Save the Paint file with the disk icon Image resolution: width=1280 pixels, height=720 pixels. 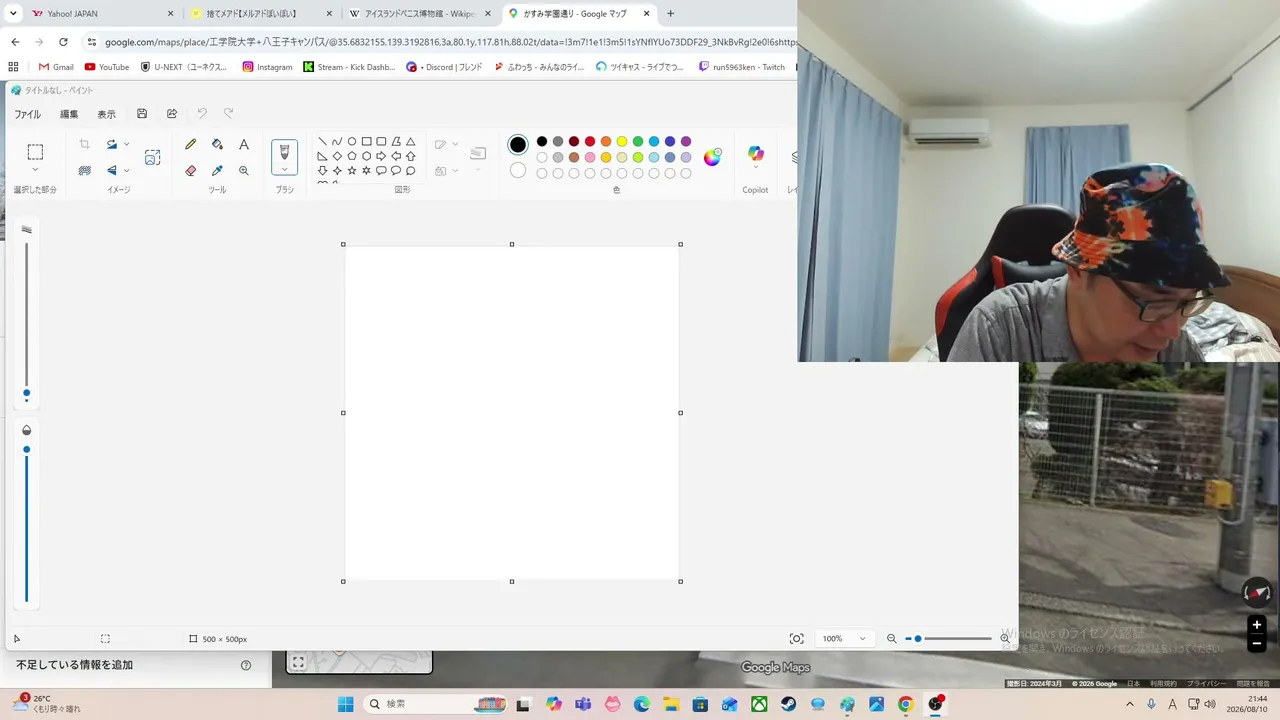142,114
